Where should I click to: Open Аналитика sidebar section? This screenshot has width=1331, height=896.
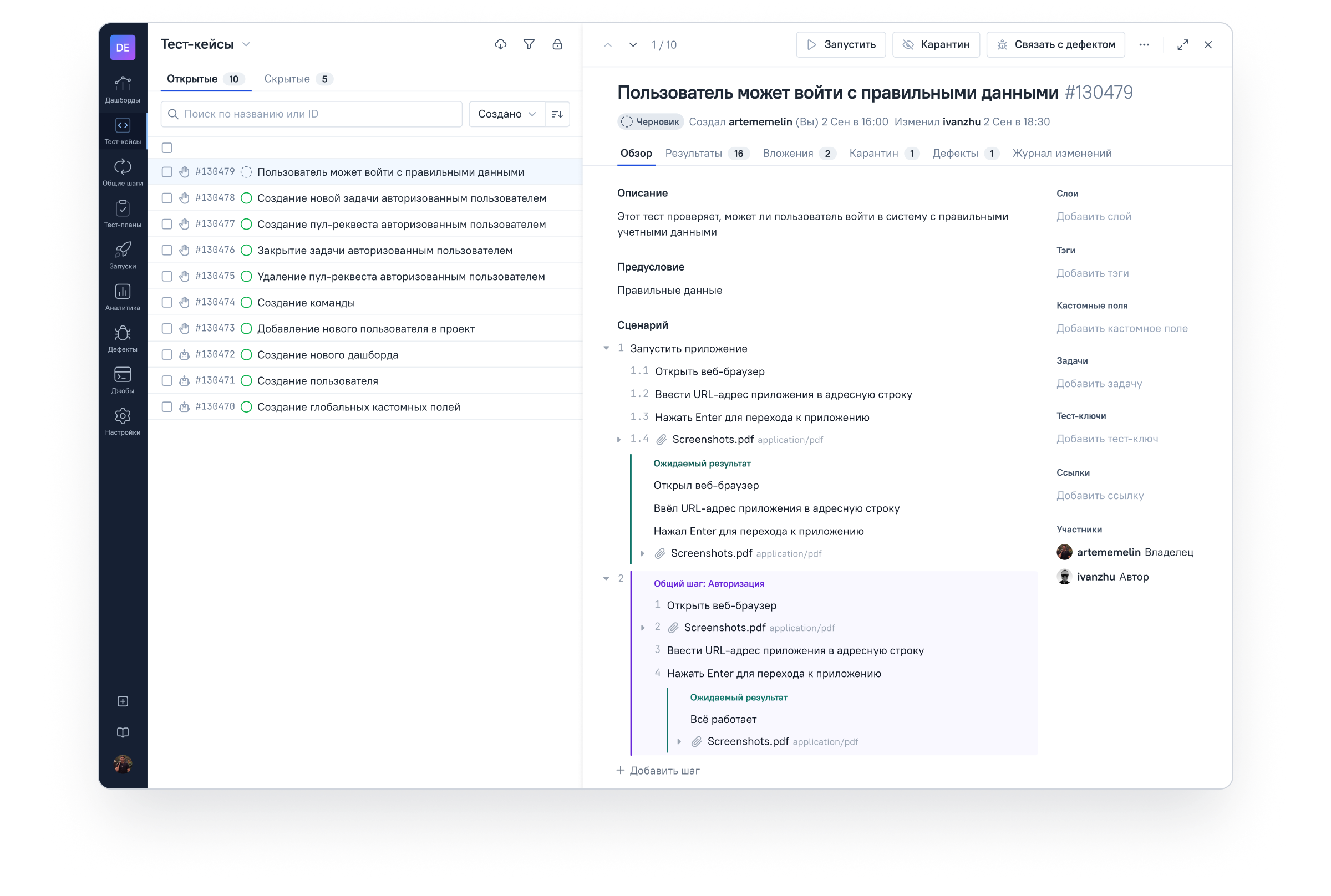[123, 297]
